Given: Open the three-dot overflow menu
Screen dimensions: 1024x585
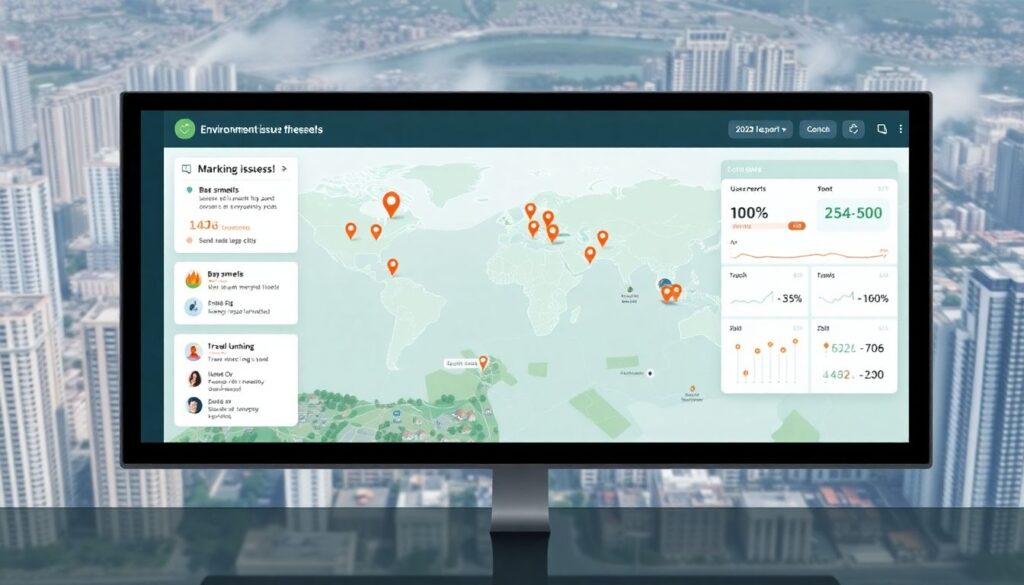Looking at the screenshot, I should point(901,129).
